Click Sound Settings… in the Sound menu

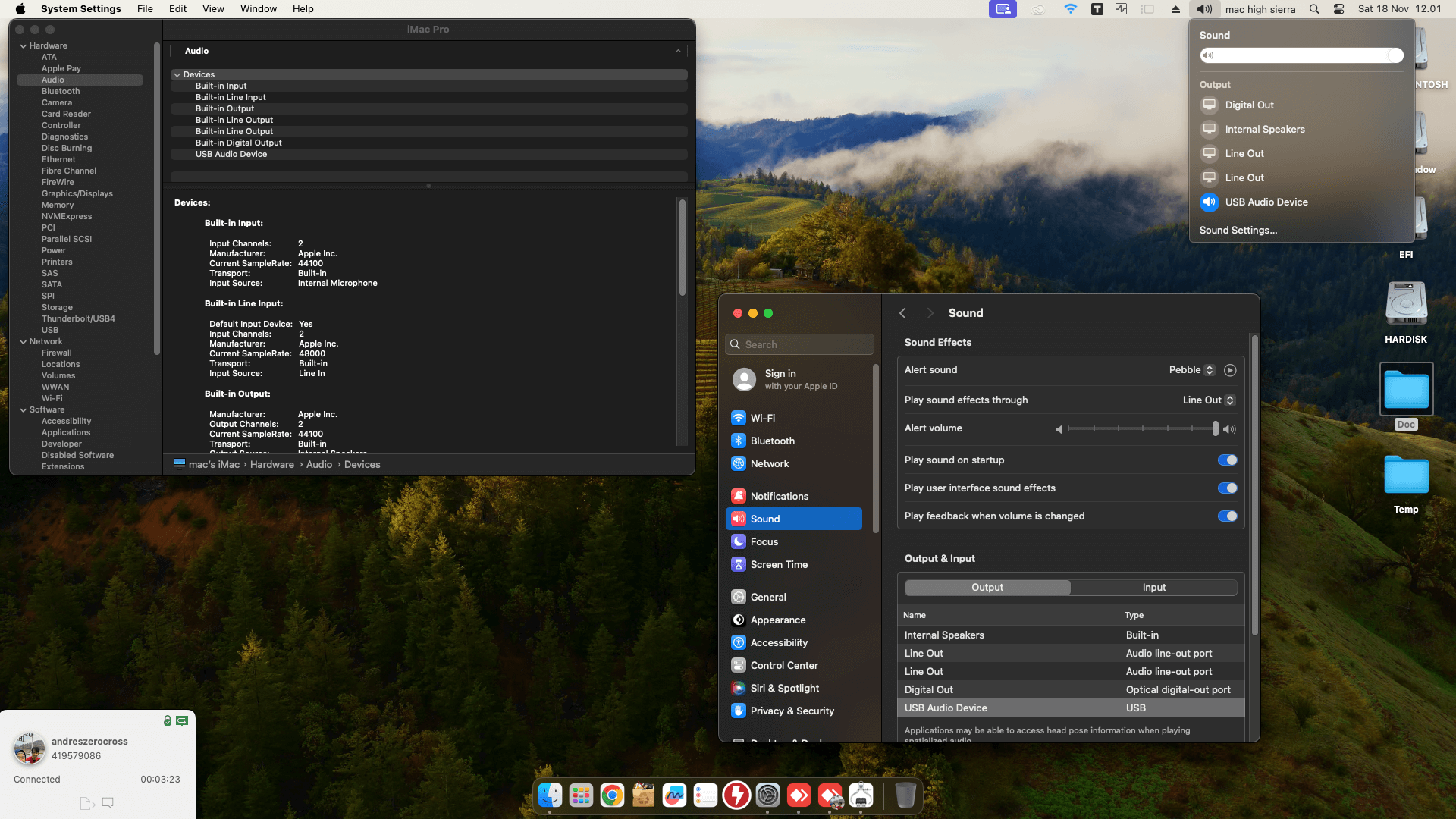[x=1238, y=231]
